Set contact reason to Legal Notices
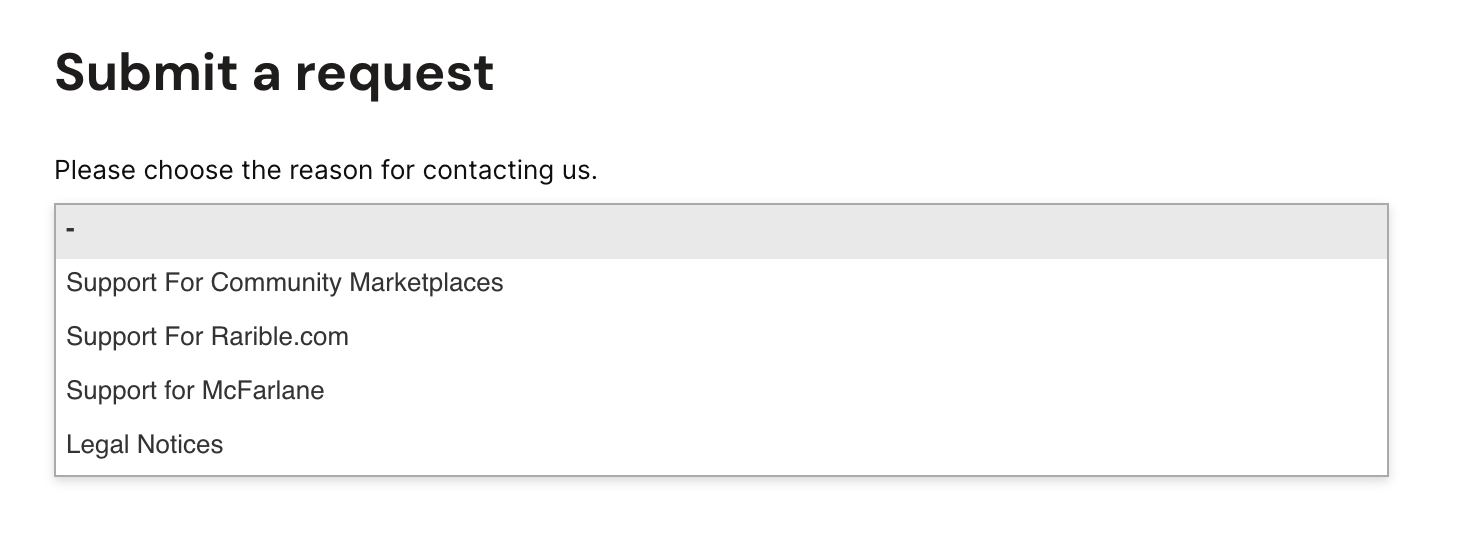1484x550 pixels. coord(145,444)
